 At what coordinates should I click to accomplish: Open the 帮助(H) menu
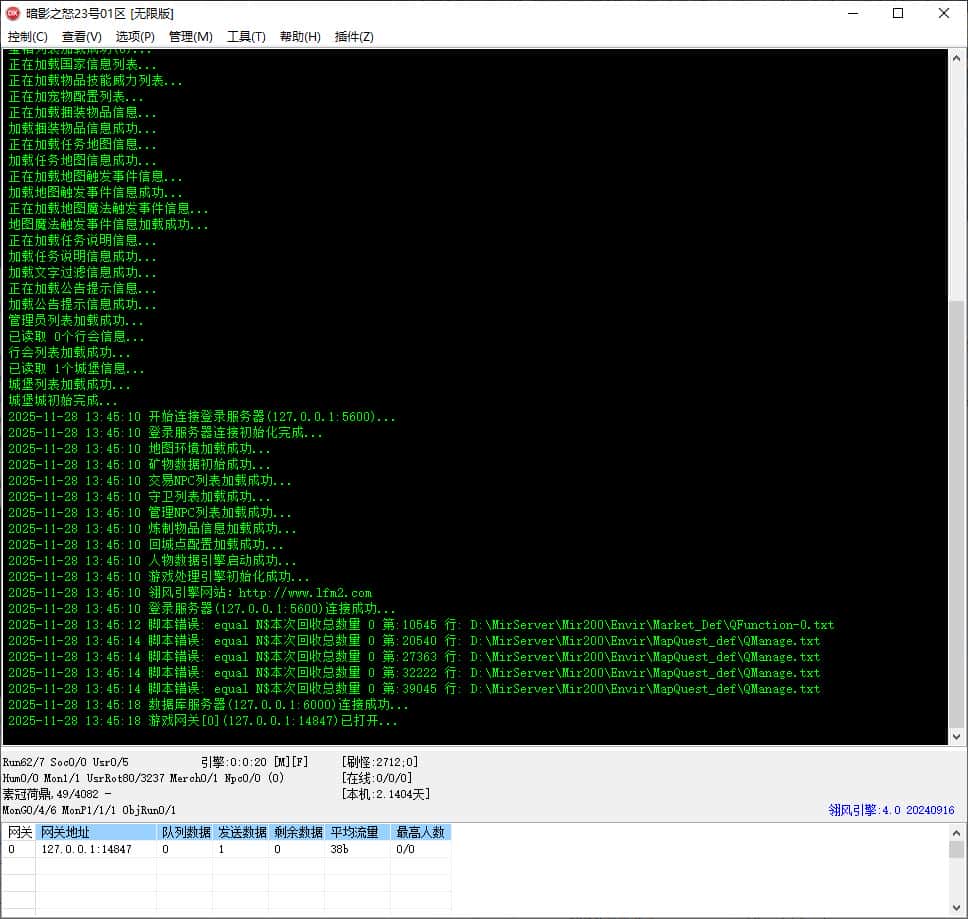[300, 36]
